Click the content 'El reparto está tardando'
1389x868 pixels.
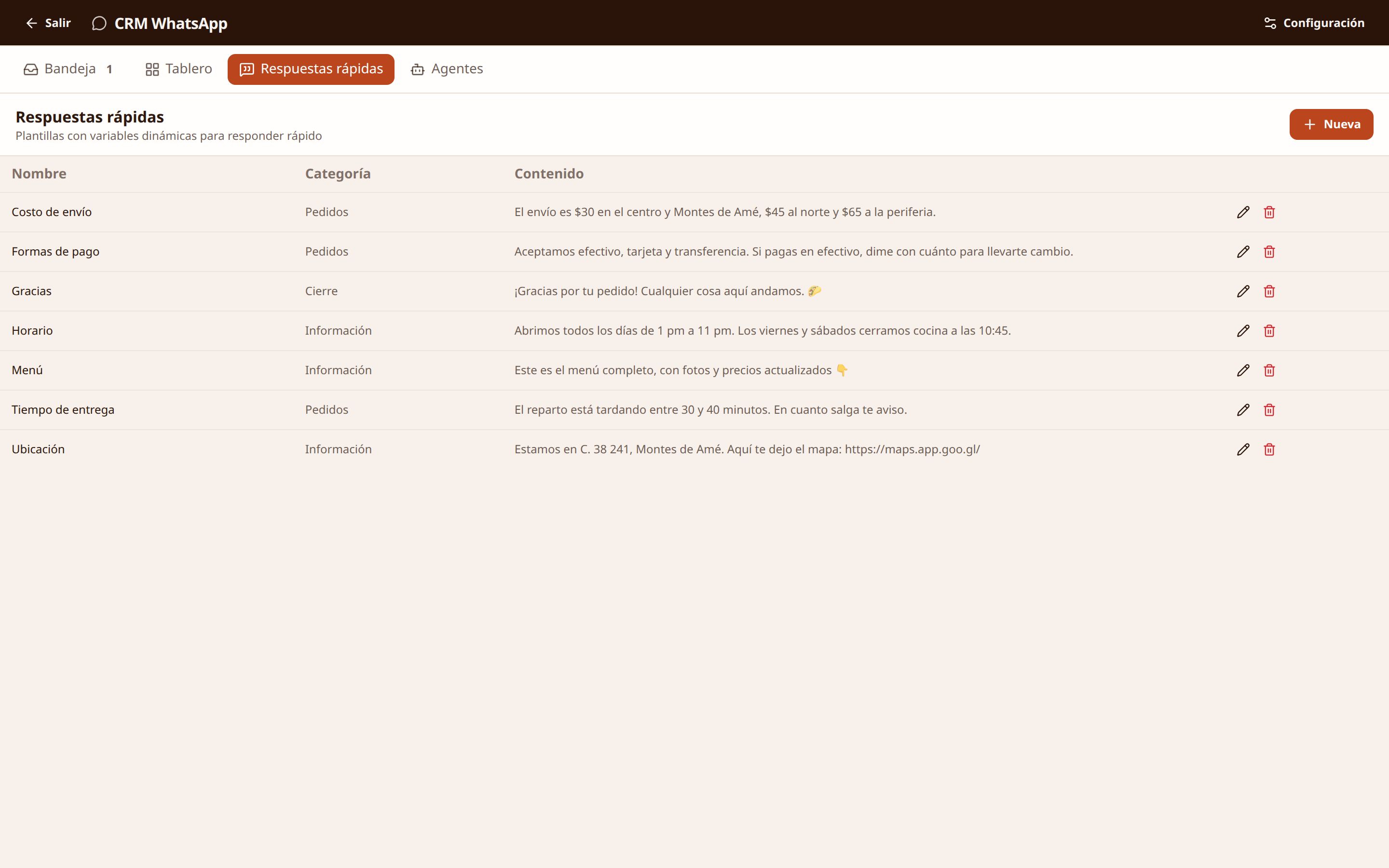tap(710, 410)
